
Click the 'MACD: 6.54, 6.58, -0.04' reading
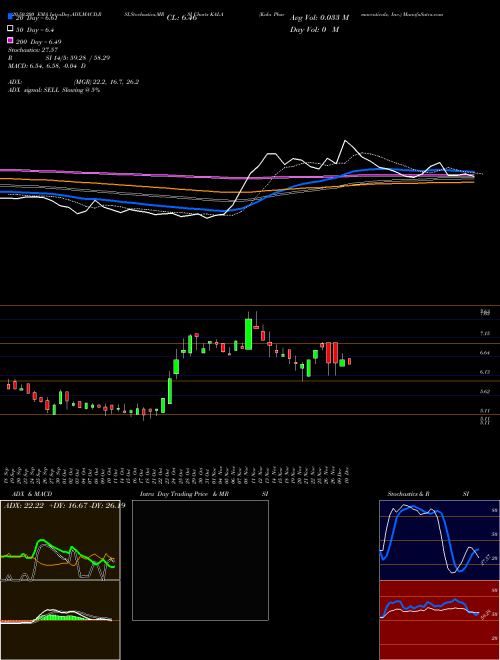[47, 66]
